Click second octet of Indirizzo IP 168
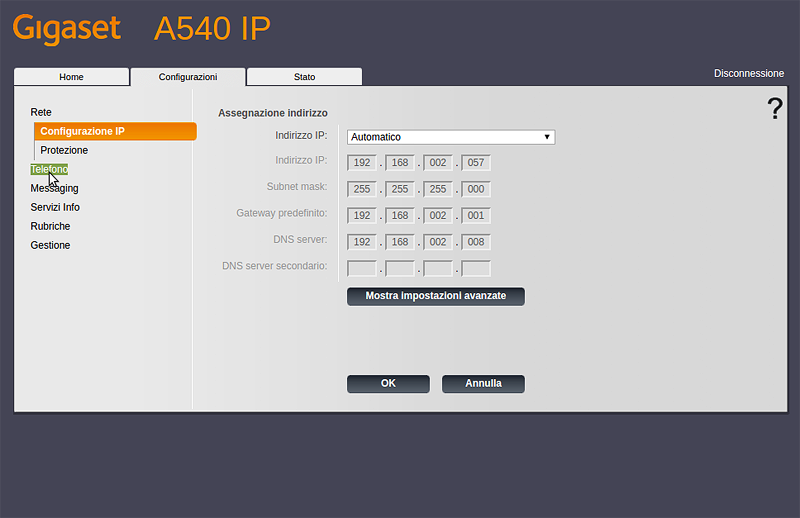Image resolution: width=800 pixels, height=518 pixels. pyautogui.click(x=400, y=163)
